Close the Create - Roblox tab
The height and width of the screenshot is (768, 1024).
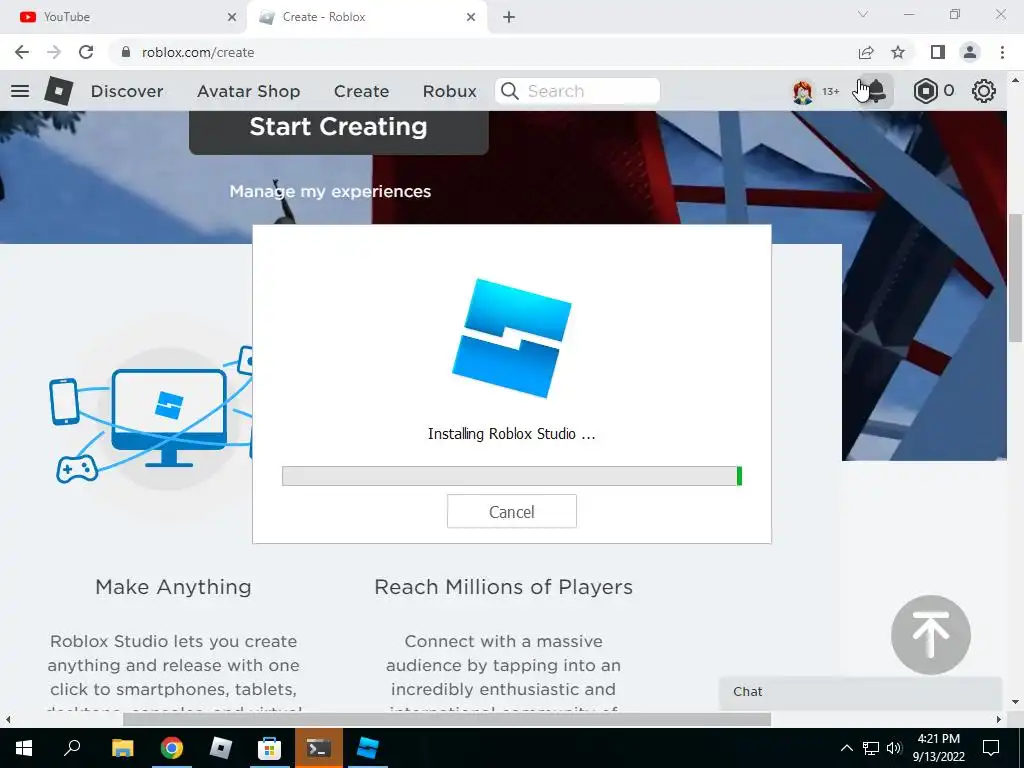coord(471,18)
